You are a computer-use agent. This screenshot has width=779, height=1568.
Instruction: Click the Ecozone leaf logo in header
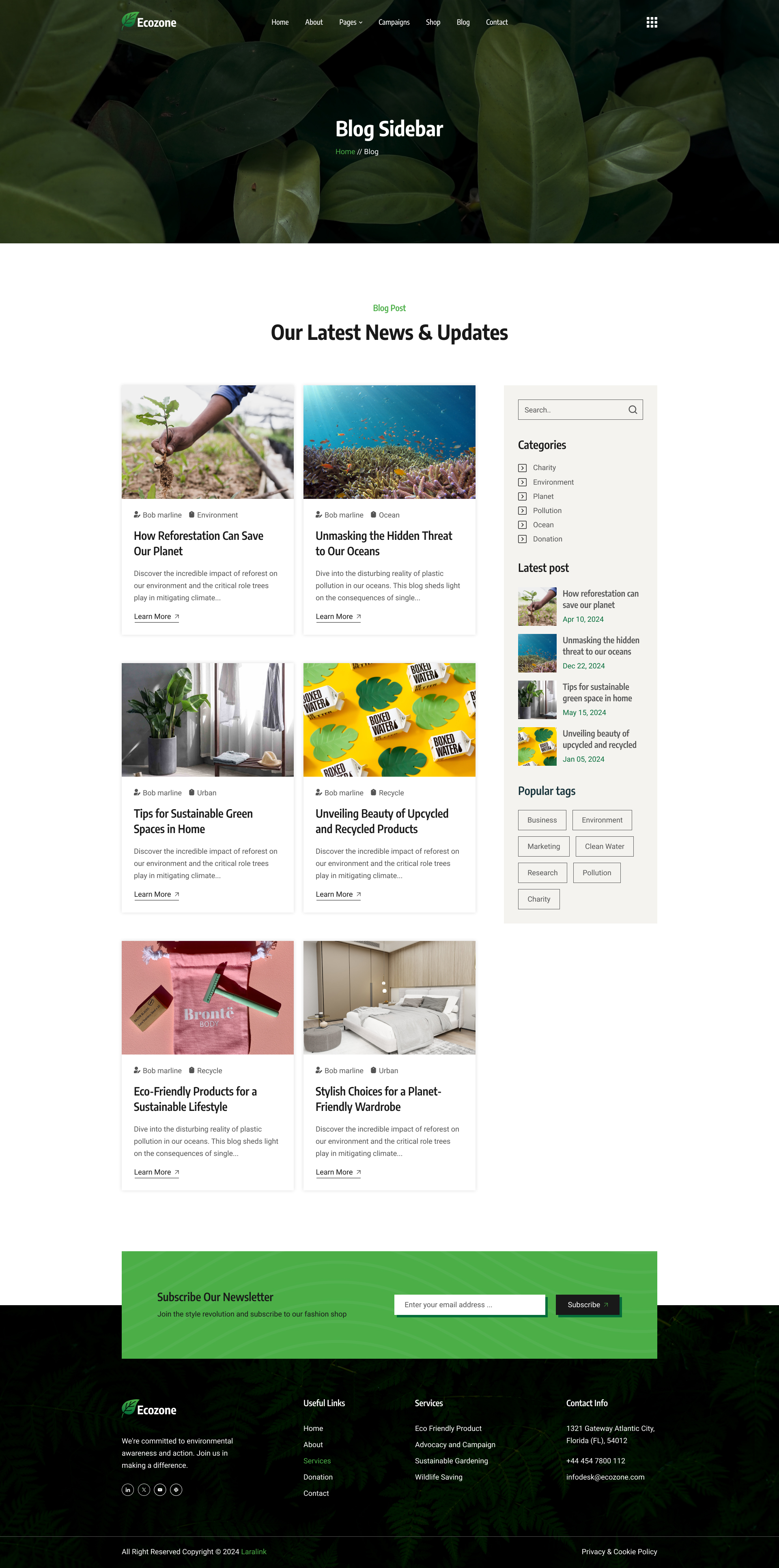[149, 21]
